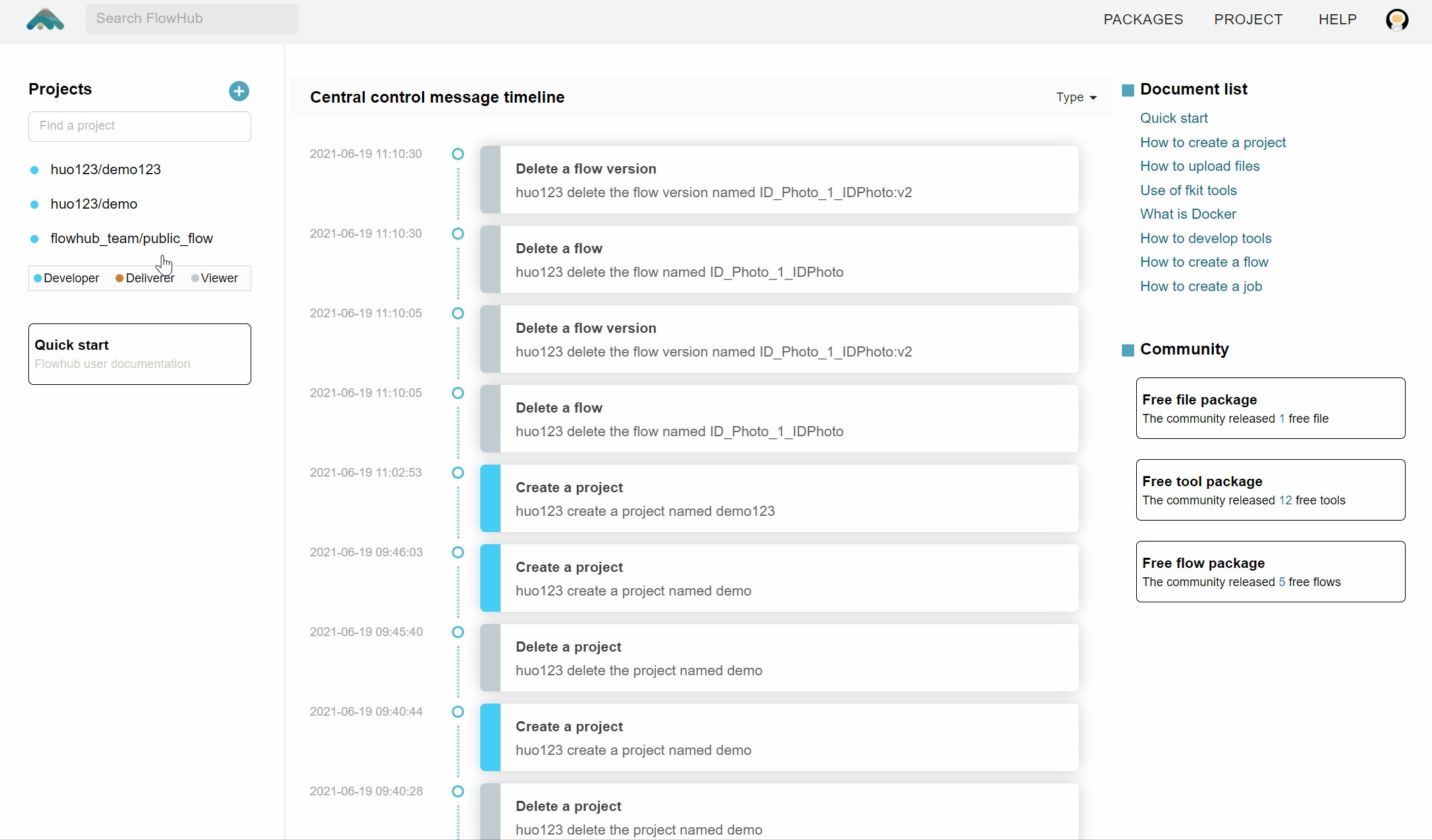This screenshot has height=840, width=1432.
Task: Click the bullet icon next to huo123/demo123
Action: point(34,169)
